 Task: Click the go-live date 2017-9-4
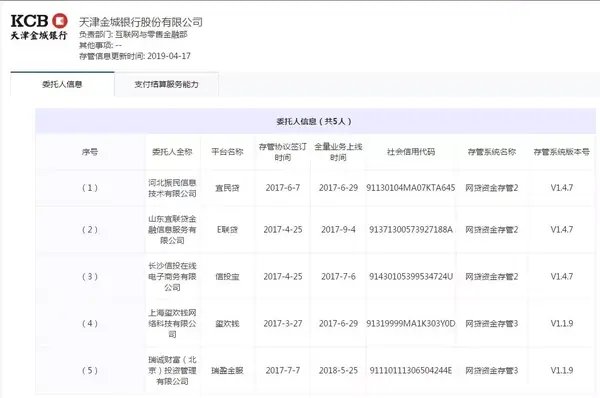point(338,230)
